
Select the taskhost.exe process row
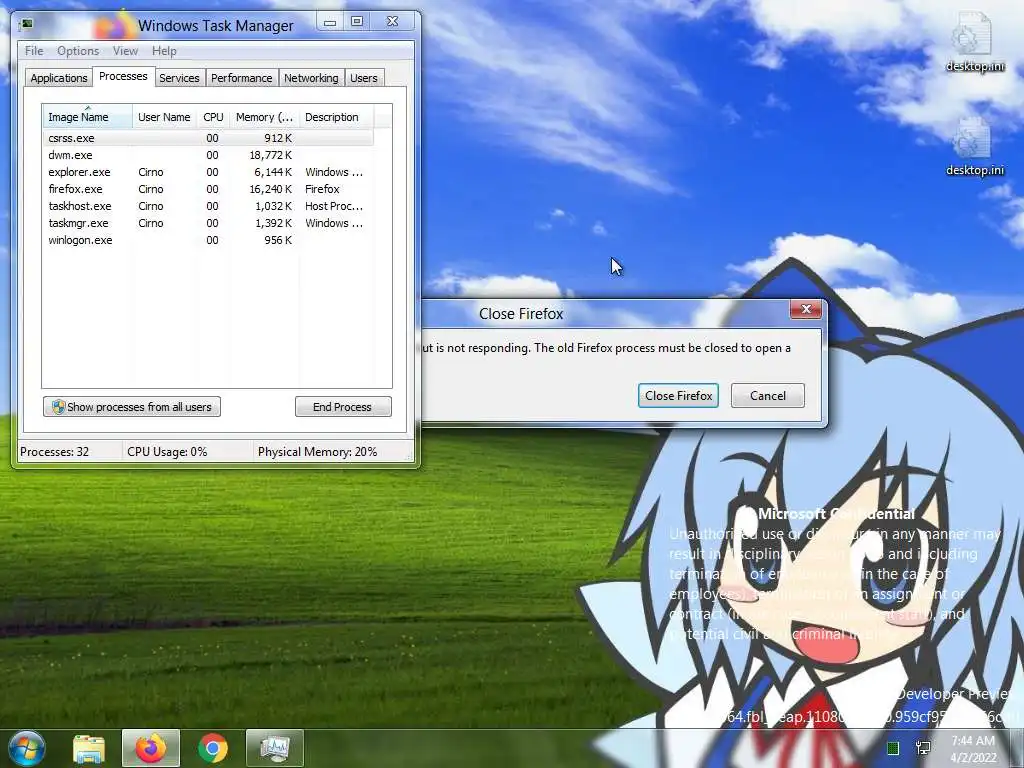(x=209, y=206)
